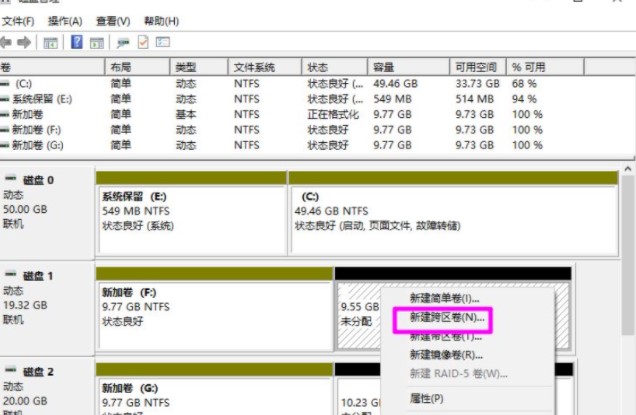636x415 pixels.
Task: Open the 操作(A) menu
Action: [65, 21]
